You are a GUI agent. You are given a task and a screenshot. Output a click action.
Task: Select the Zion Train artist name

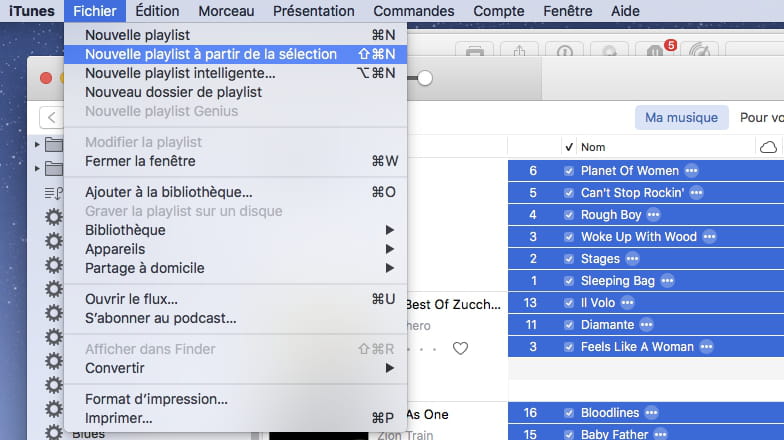click(405, 436)
